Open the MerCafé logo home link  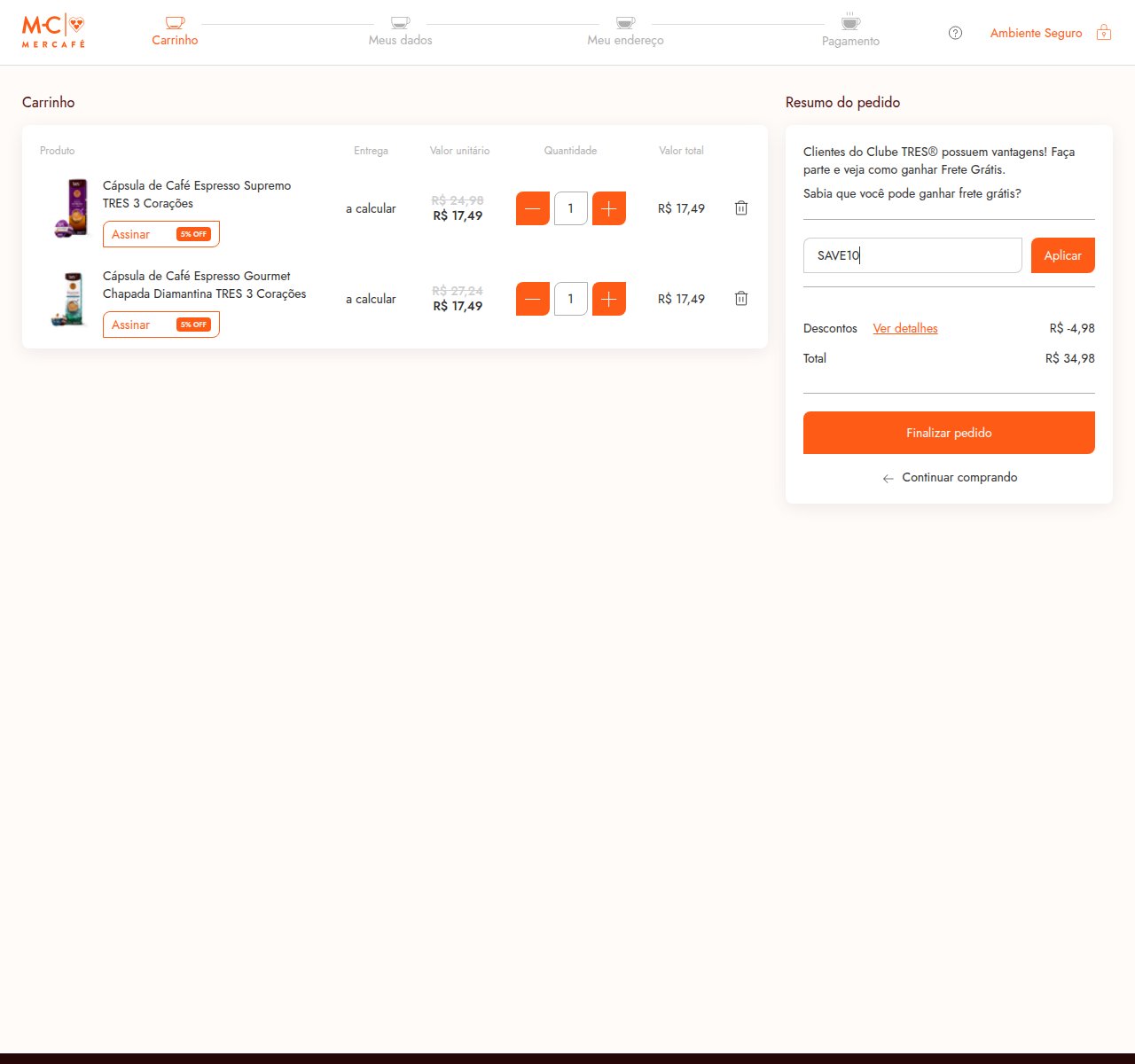(53, 31)
